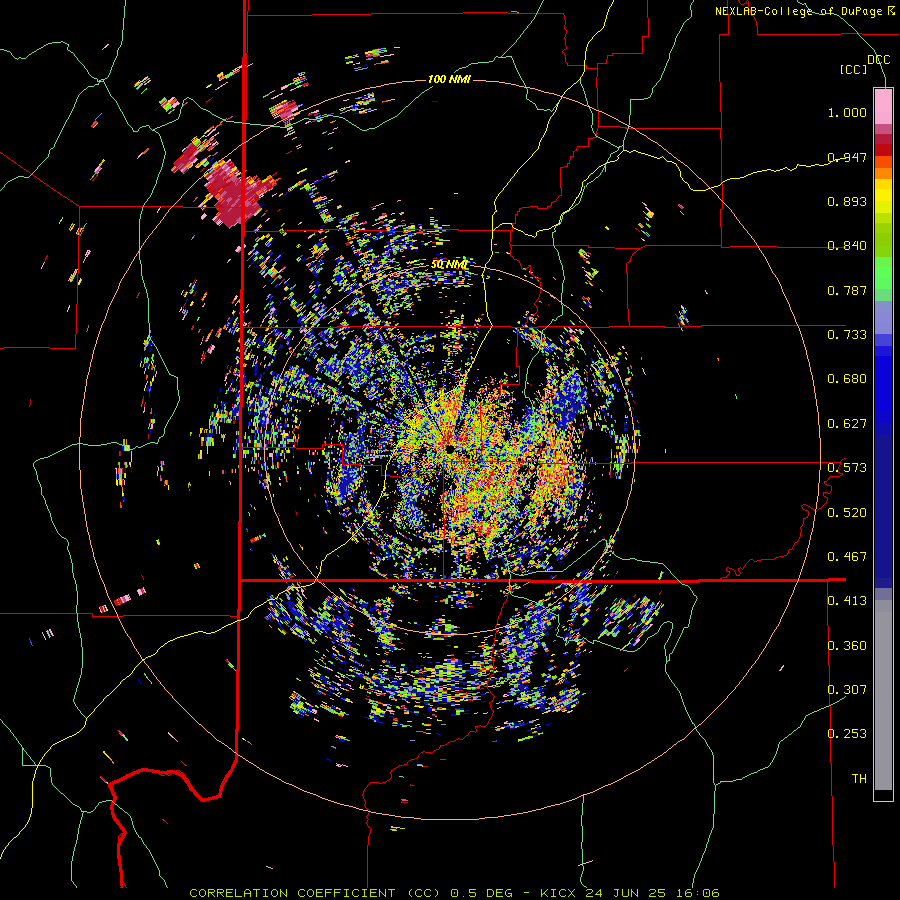Screen dimensions: 900x900
Task: Select the 0.467 legend value
Action: click(847, 557)
